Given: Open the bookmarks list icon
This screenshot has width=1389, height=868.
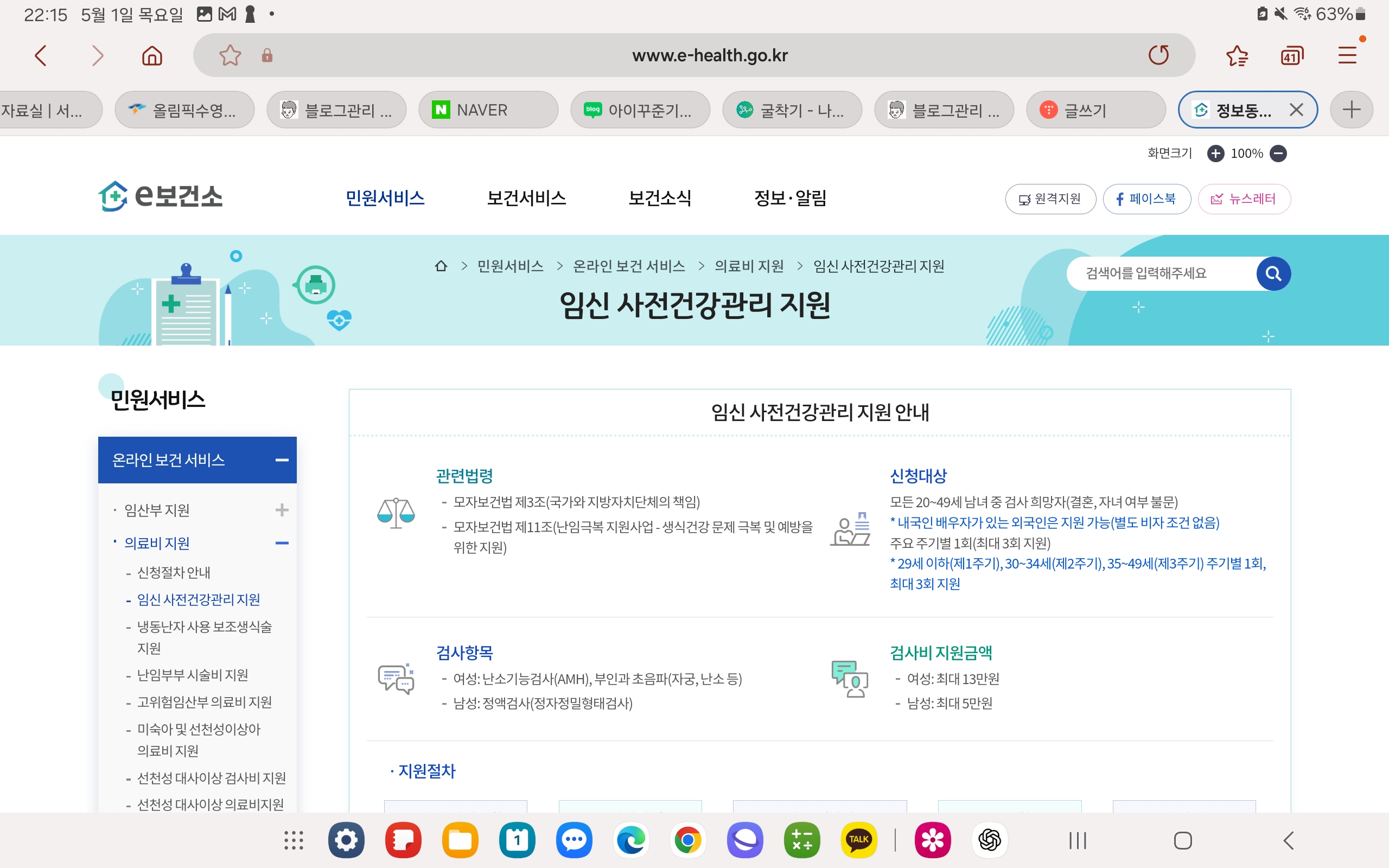Looking at the screenshot, I should coord(1237,56).
